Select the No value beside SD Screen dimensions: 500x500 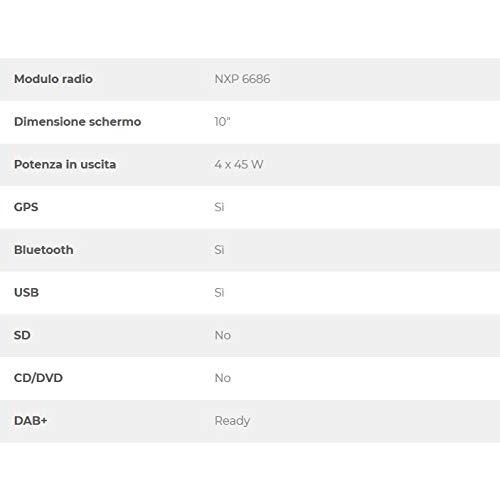coord(223,335)
